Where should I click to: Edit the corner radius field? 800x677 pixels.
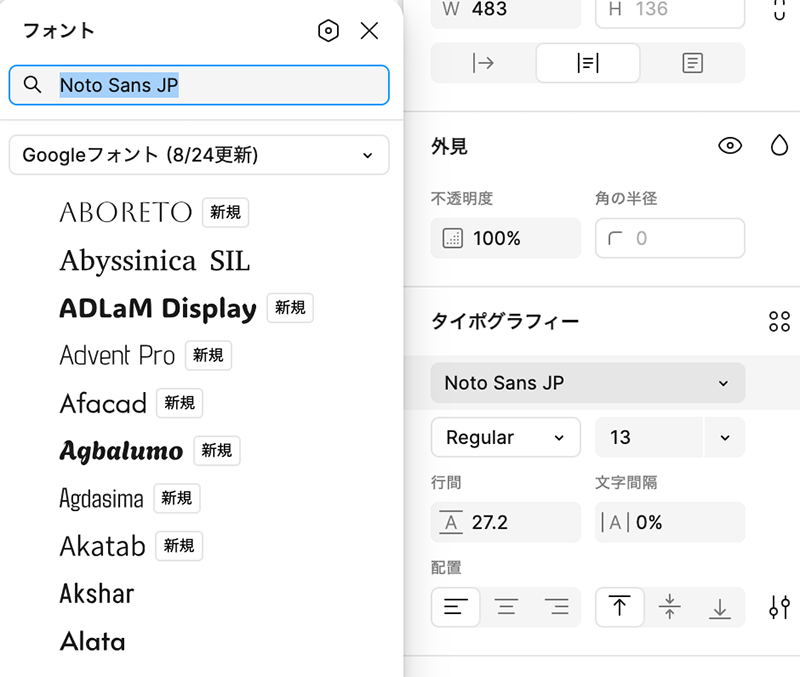coord(670,238)
